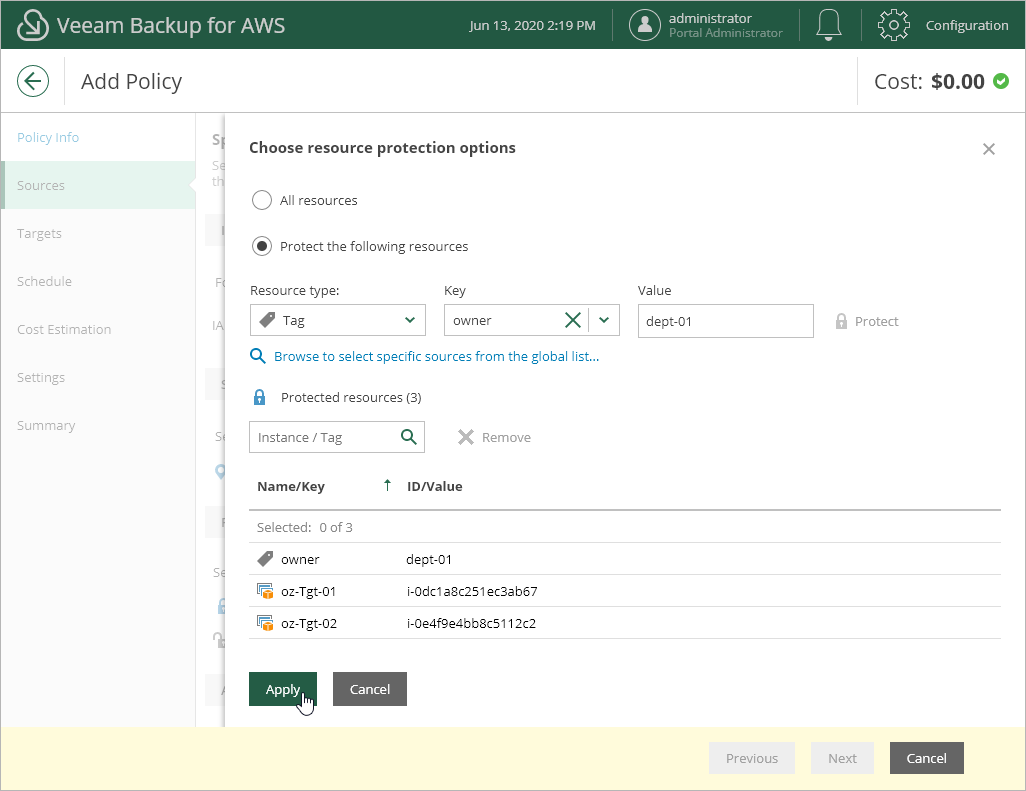
Task: Click the Next wizard button
Action: pyautogui.click(x=842, y=758)
